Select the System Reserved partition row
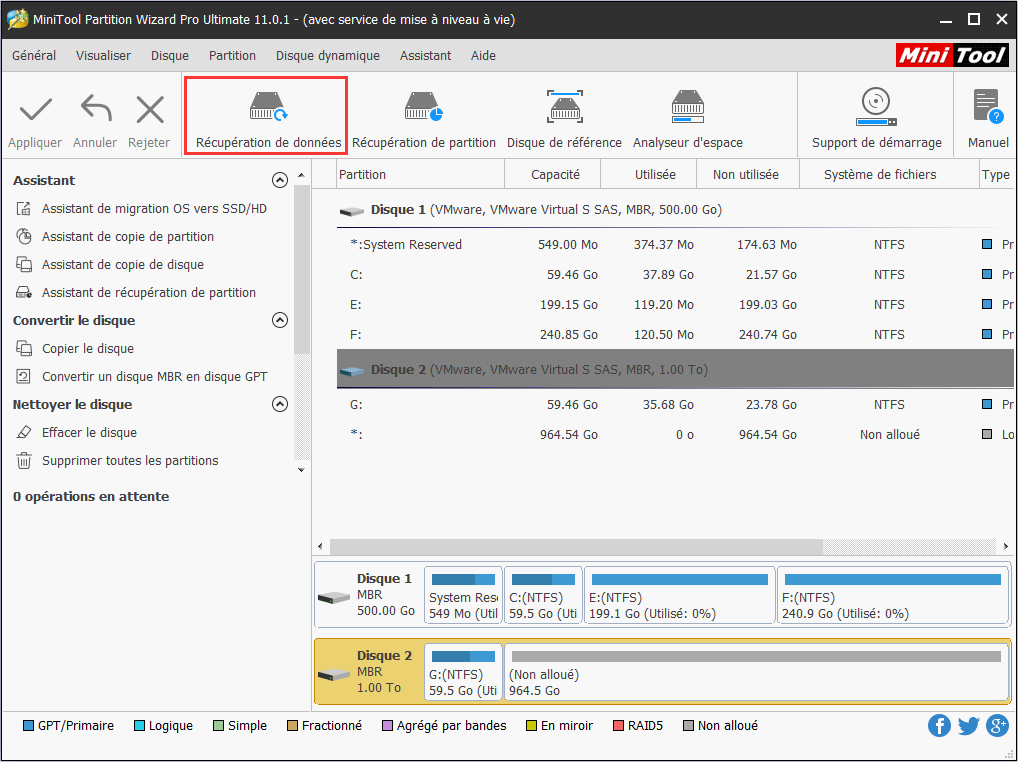1018x762 pixels. tap(675, 245)
